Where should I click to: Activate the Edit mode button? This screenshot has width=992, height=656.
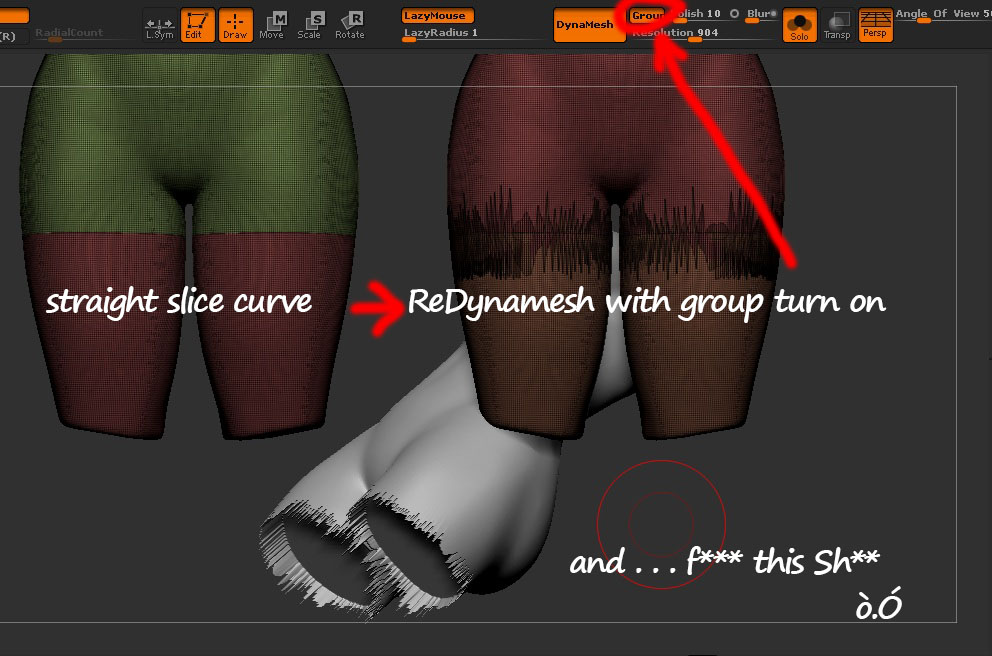(x=197, y=26)
